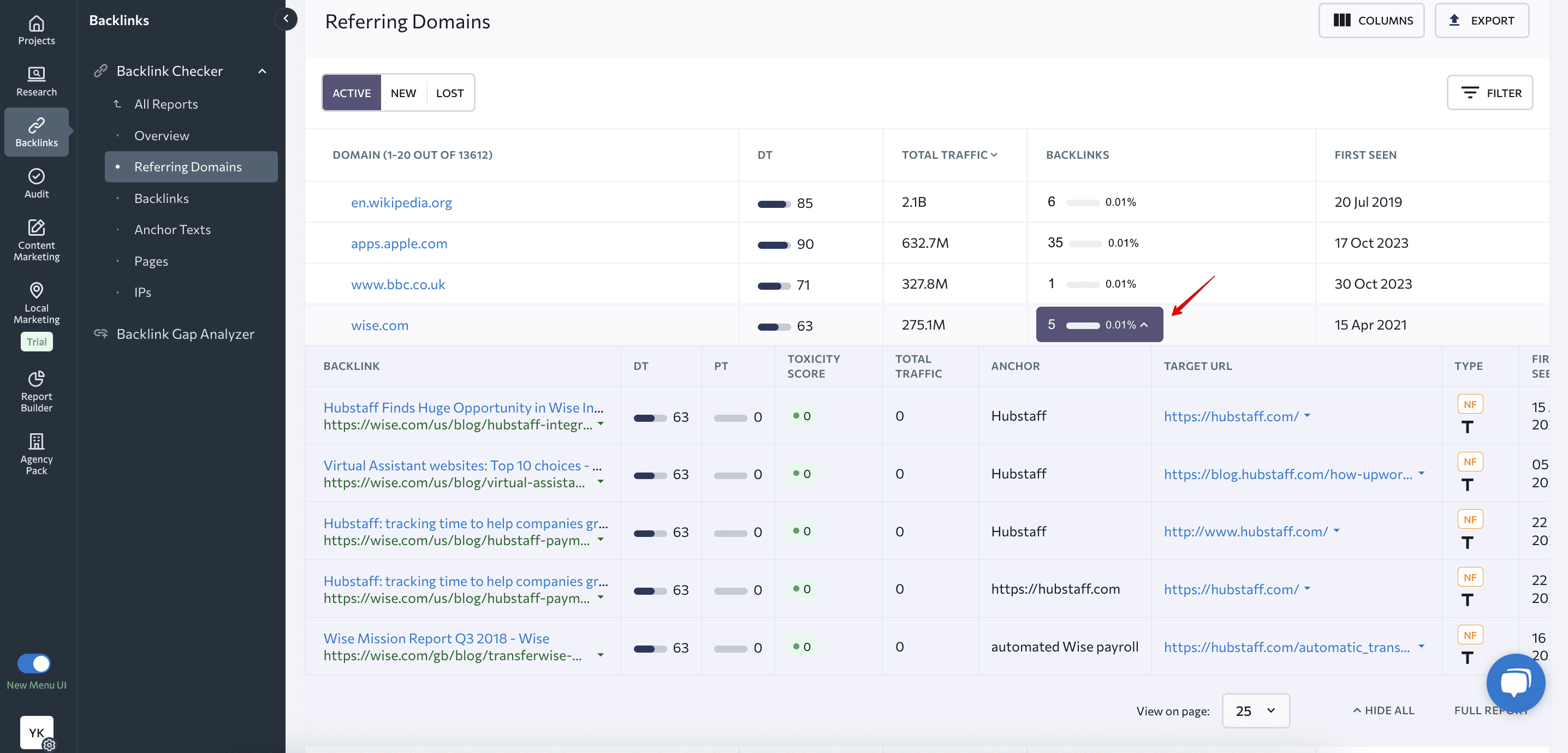Click the Backlinks icon in sidebar
The width and height of the screenshot is (1568, 753).
coord(37,131)
